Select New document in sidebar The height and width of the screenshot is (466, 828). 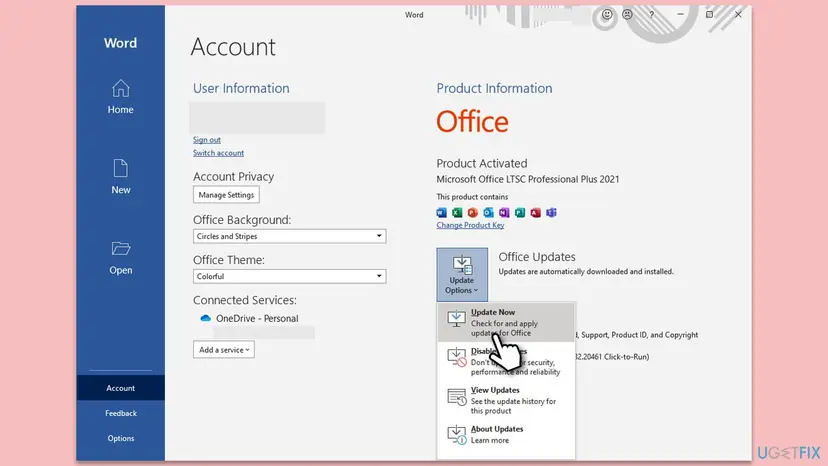tap(120, 177)
